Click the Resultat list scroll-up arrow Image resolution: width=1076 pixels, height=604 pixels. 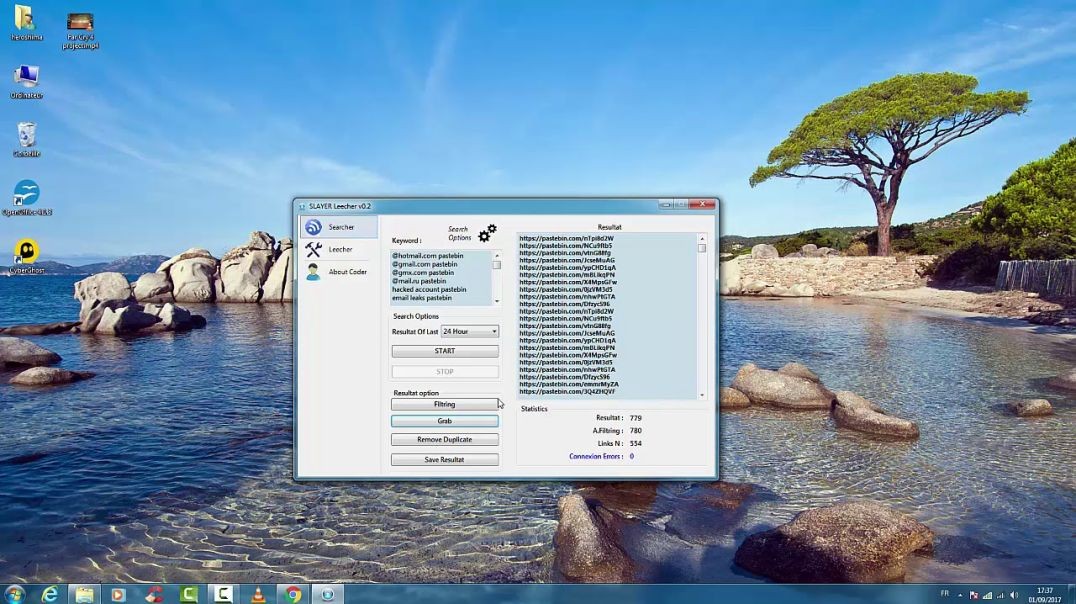(701, 238)
